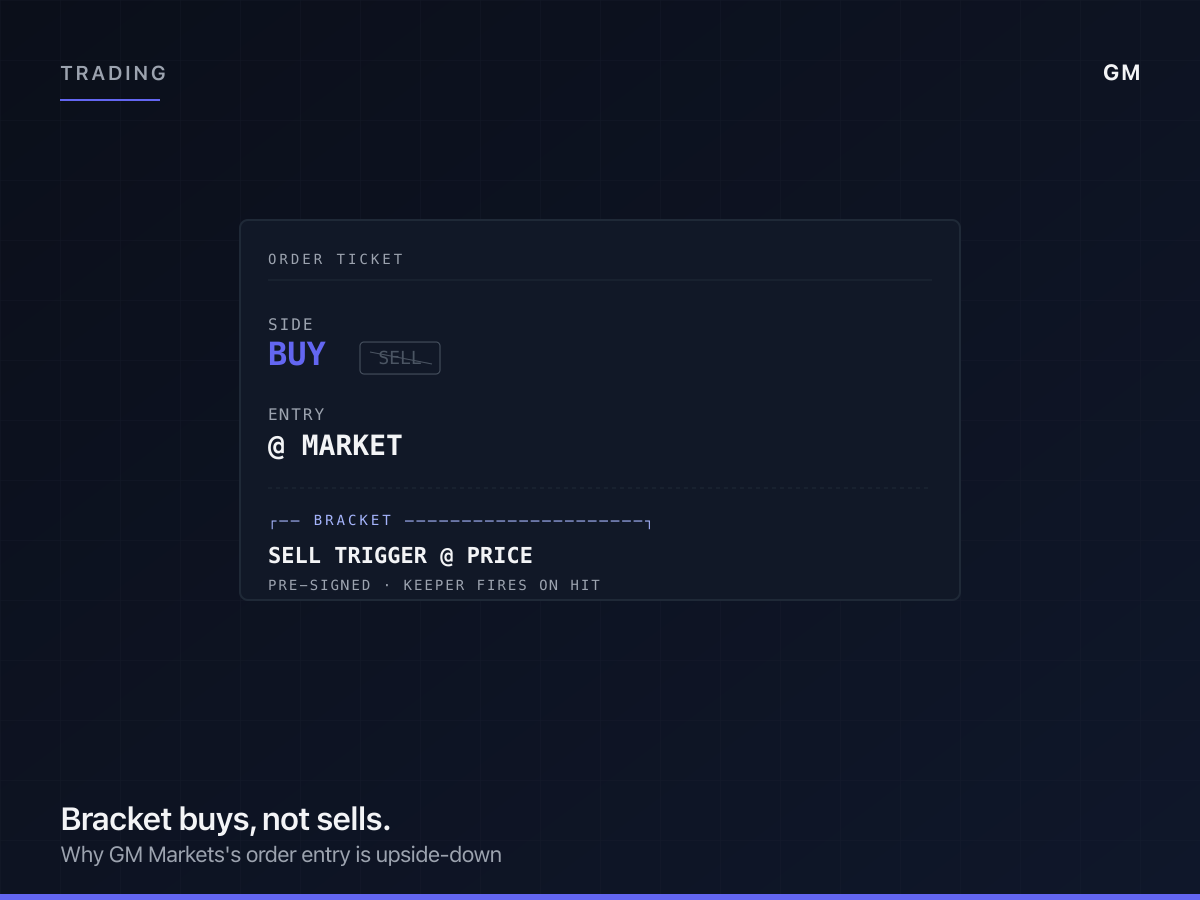Click the purple progress bar at the bottom
This screenshot has width=1200, height=900.
(600, 897)
